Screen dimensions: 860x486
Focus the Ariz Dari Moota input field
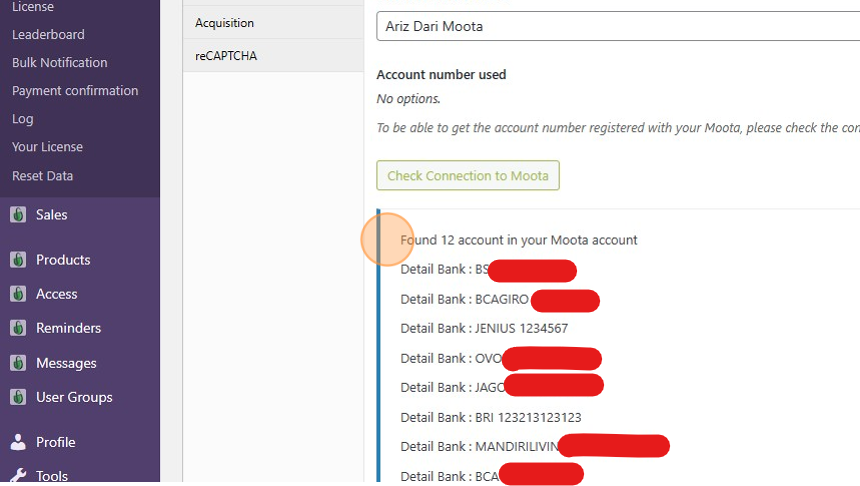click(618, 26)
